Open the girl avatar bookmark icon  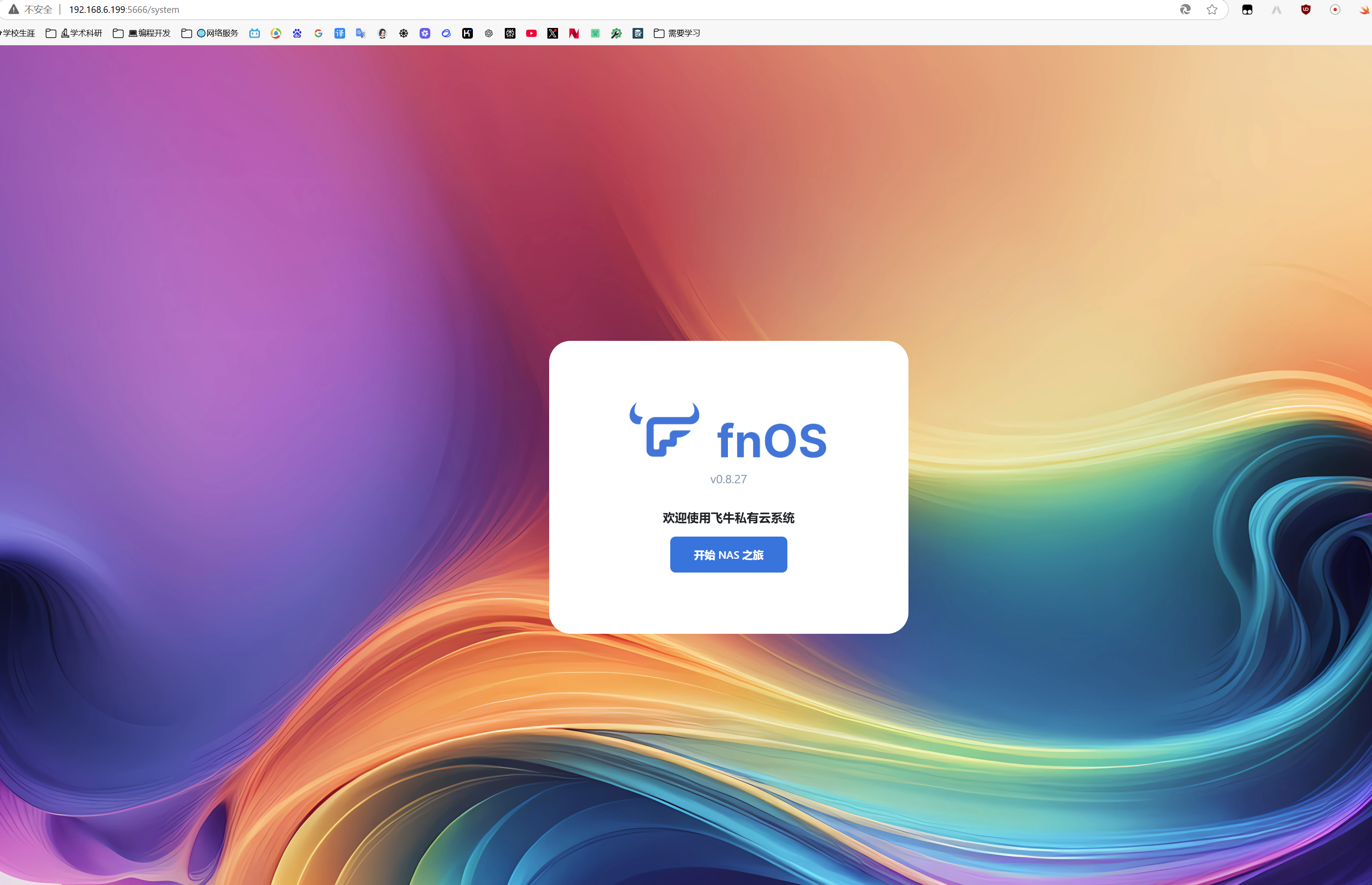click(382, 33)
